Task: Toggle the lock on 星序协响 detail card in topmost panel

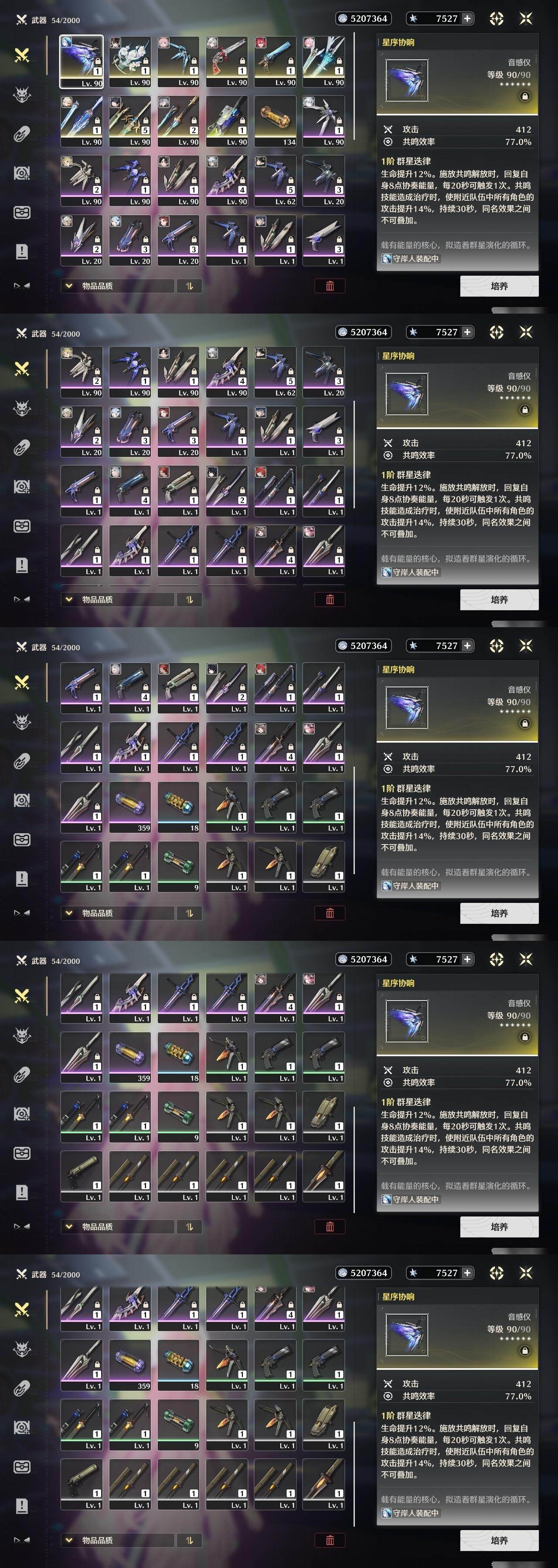Action: tap(524, 96)
